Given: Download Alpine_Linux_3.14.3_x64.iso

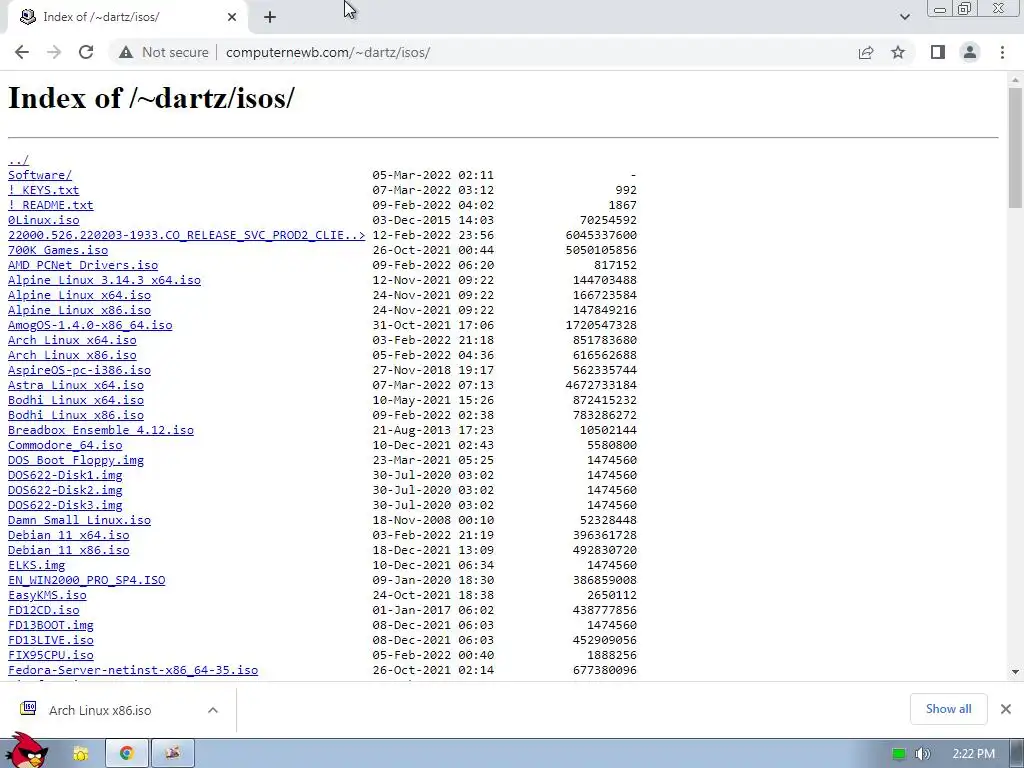Looking at the screenshot, I should pyautogui.click(x=104, y=280).
